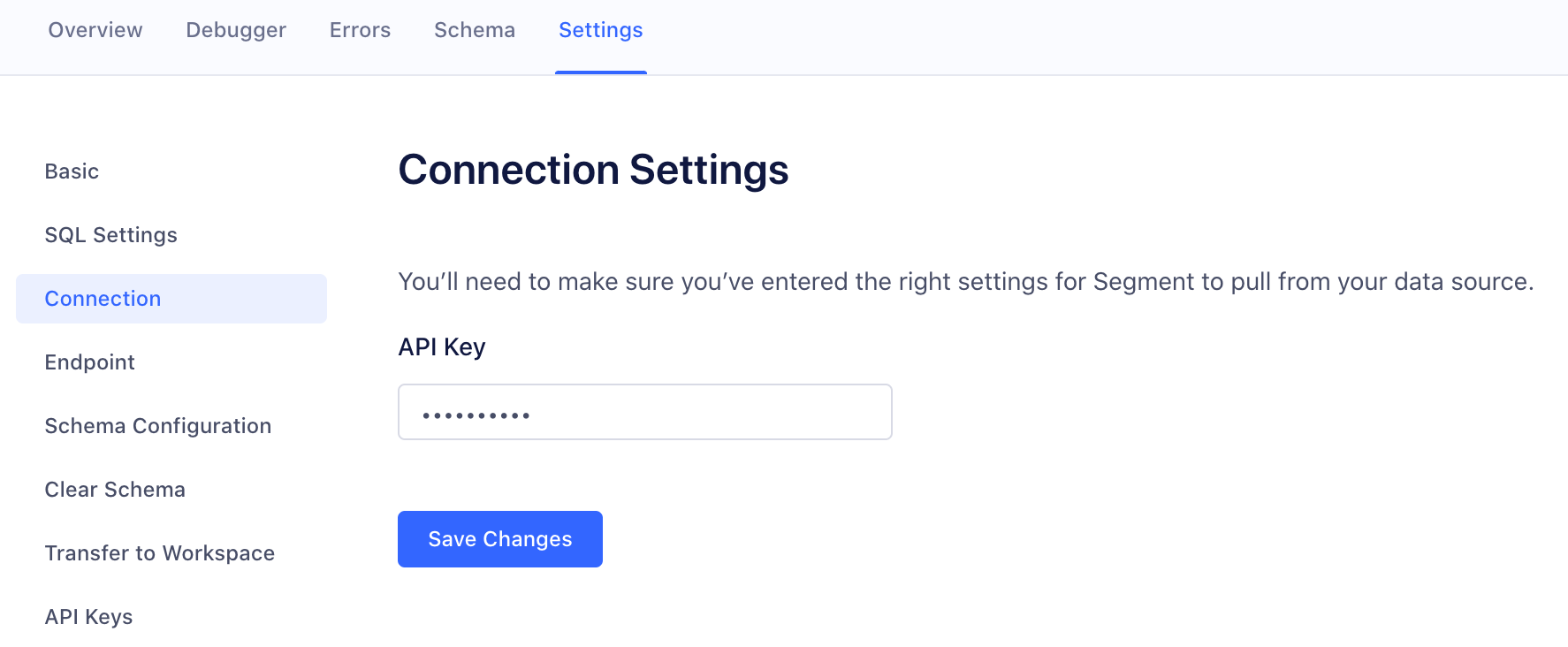
Task: Open the Debugger tab
Action: pos(235,29)
